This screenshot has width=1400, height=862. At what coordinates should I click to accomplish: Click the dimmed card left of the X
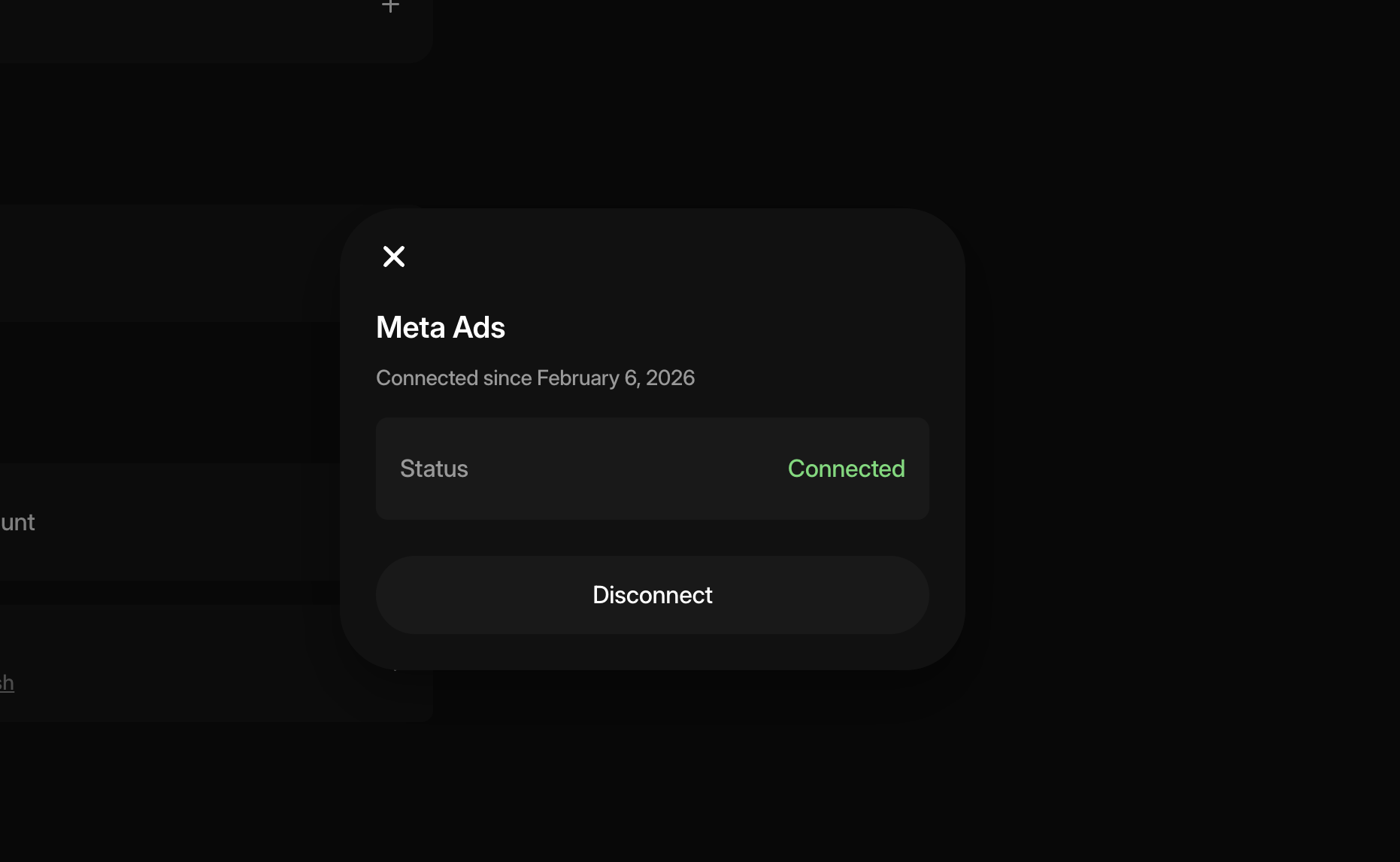tap(165, 263)
